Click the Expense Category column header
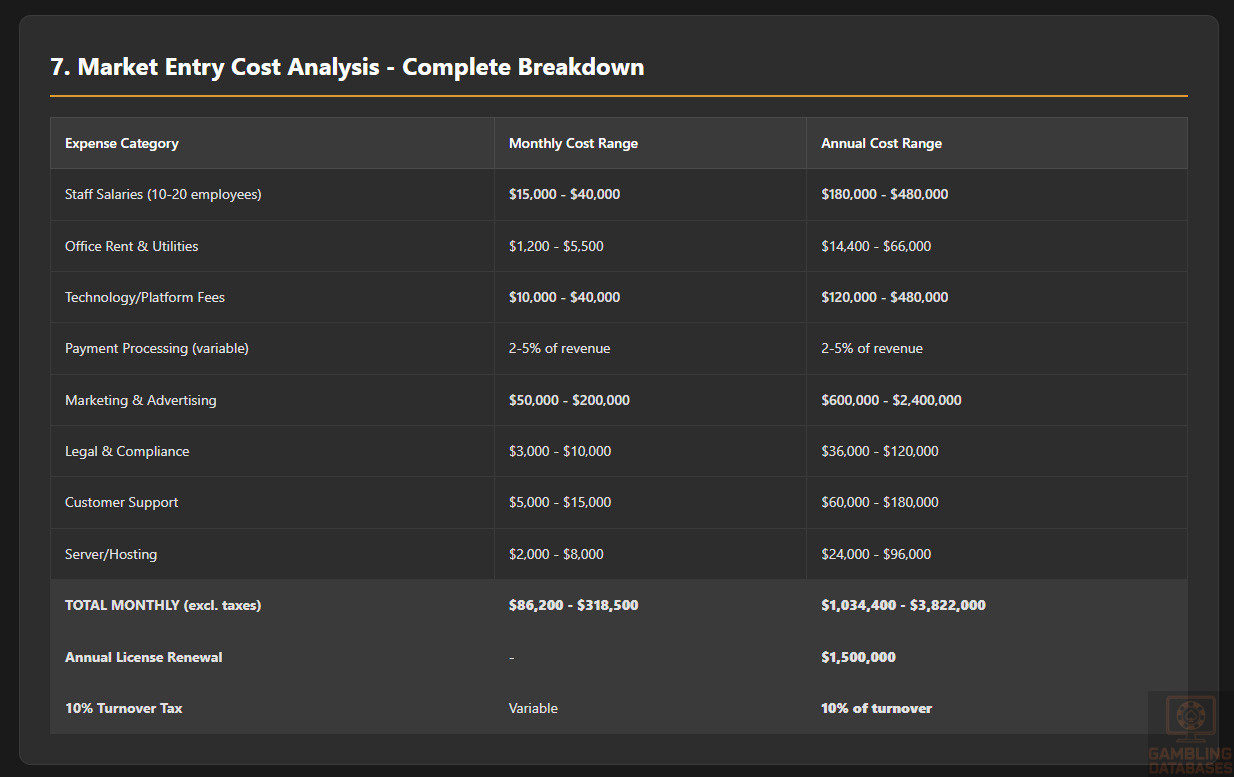The height and width of the screenshot is (777, 1234). [122, 143]
